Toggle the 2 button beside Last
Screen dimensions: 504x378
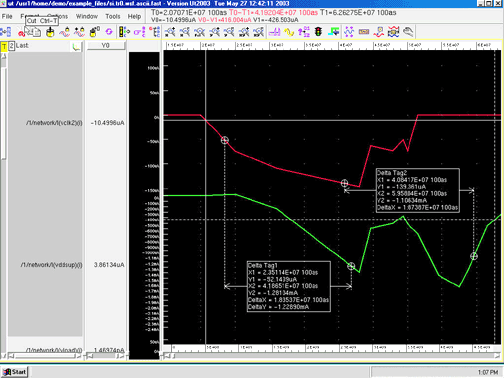(11, 46)
